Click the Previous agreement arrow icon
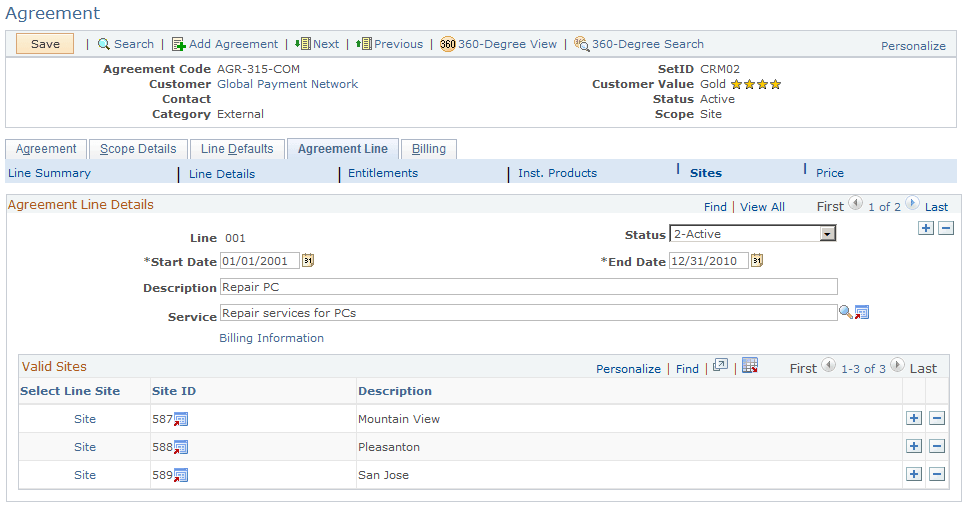Image resolution: width=968 pixels, height=507 pixels. [x=364, y=43]
